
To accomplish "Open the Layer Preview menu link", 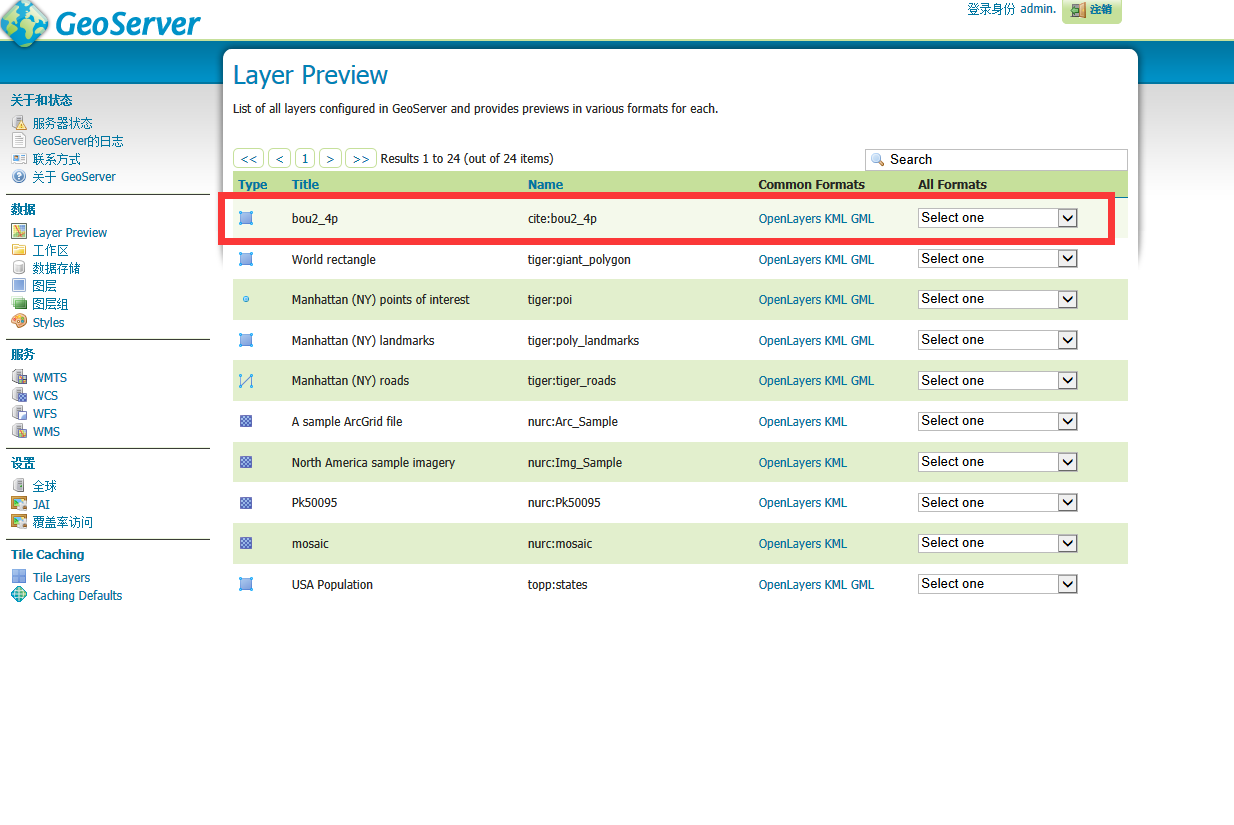I will (x=70, y=232).
